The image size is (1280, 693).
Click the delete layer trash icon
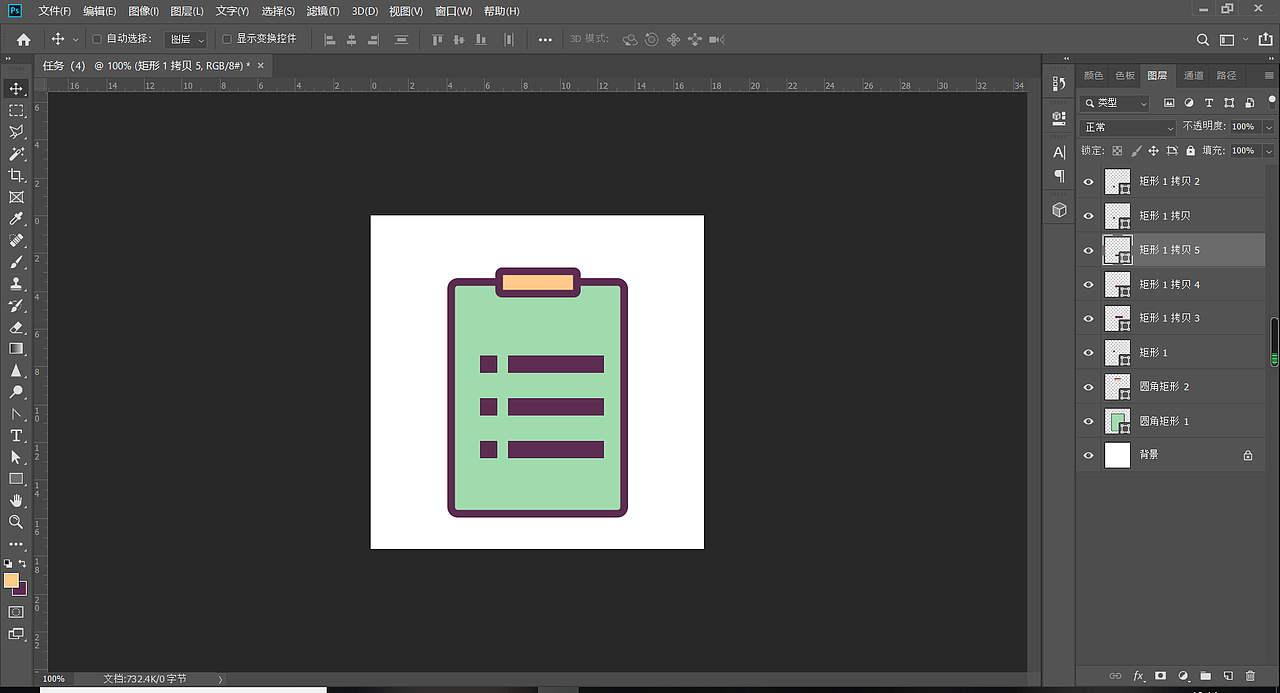1250,676
